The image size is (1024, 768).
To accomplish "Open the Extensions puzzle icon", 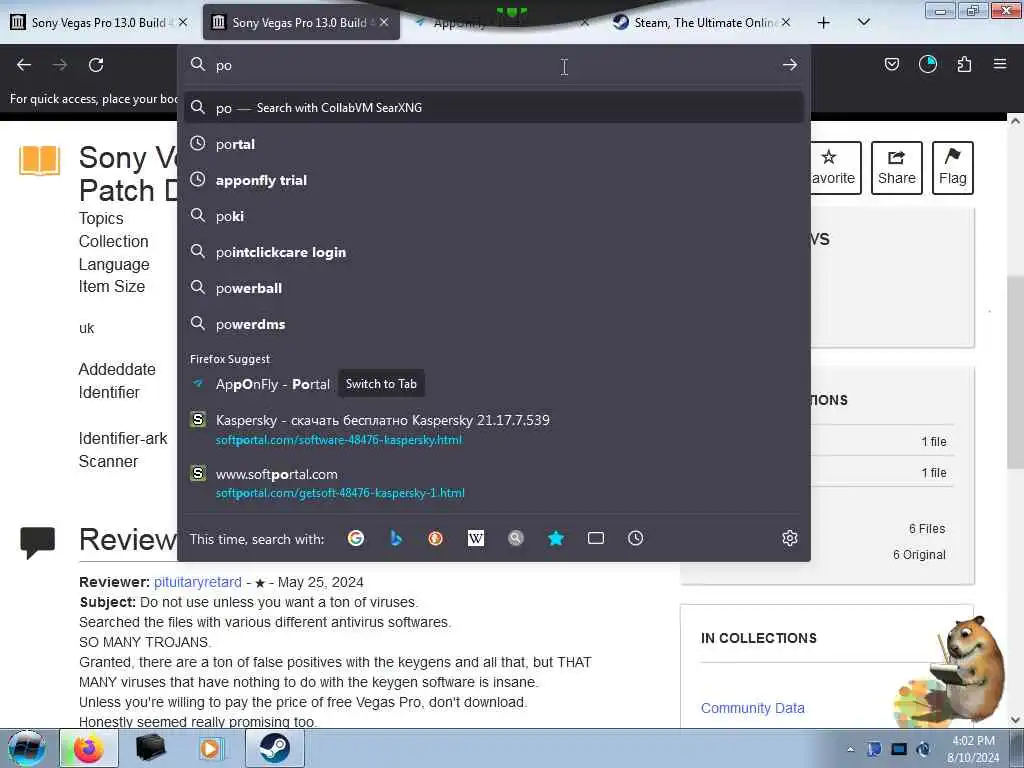I will point(964,64).
